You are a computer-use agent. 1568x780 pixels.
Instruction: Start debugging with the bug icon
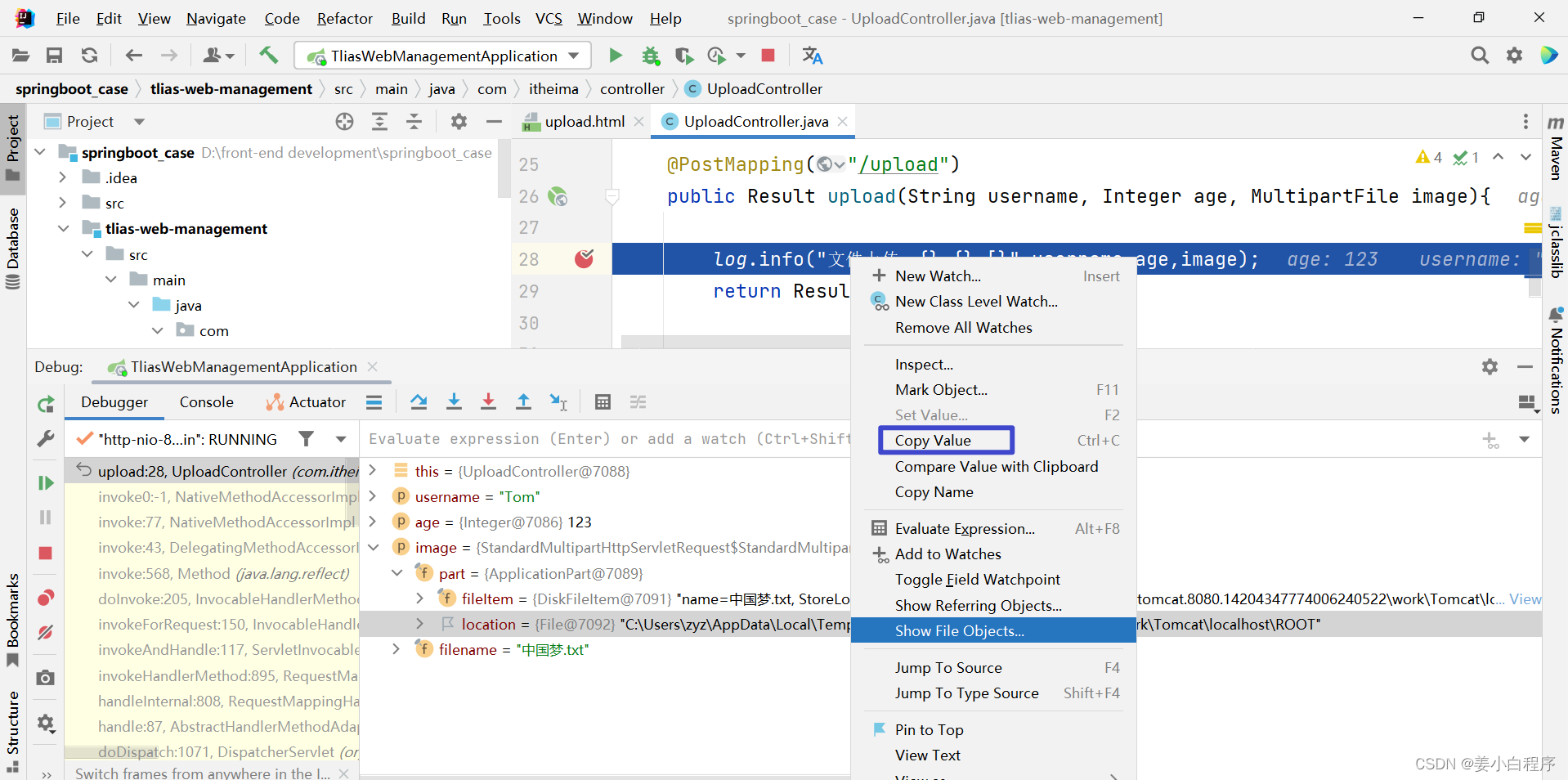tap(651, 55)
